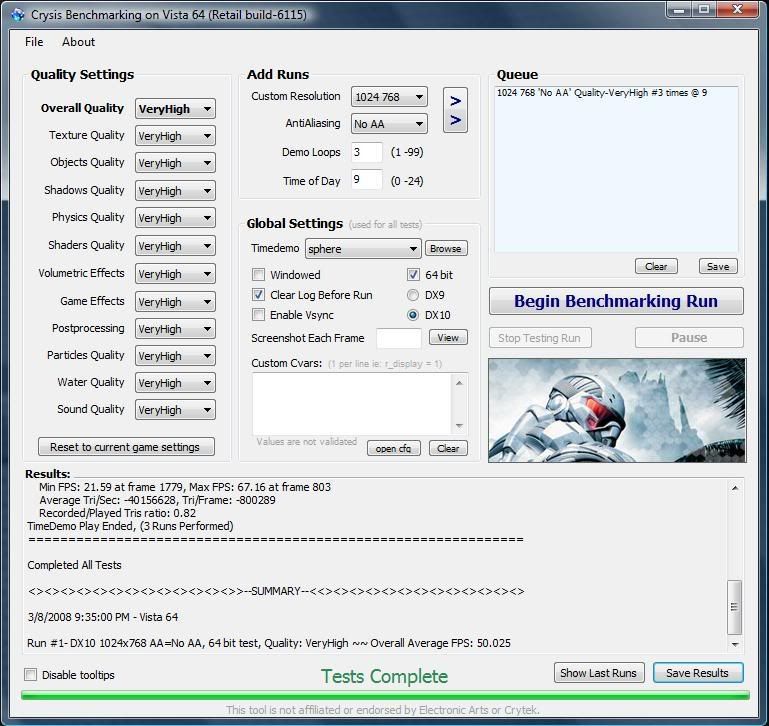Click the open cfg button
769x726 pixels.
tap(393, 448)
